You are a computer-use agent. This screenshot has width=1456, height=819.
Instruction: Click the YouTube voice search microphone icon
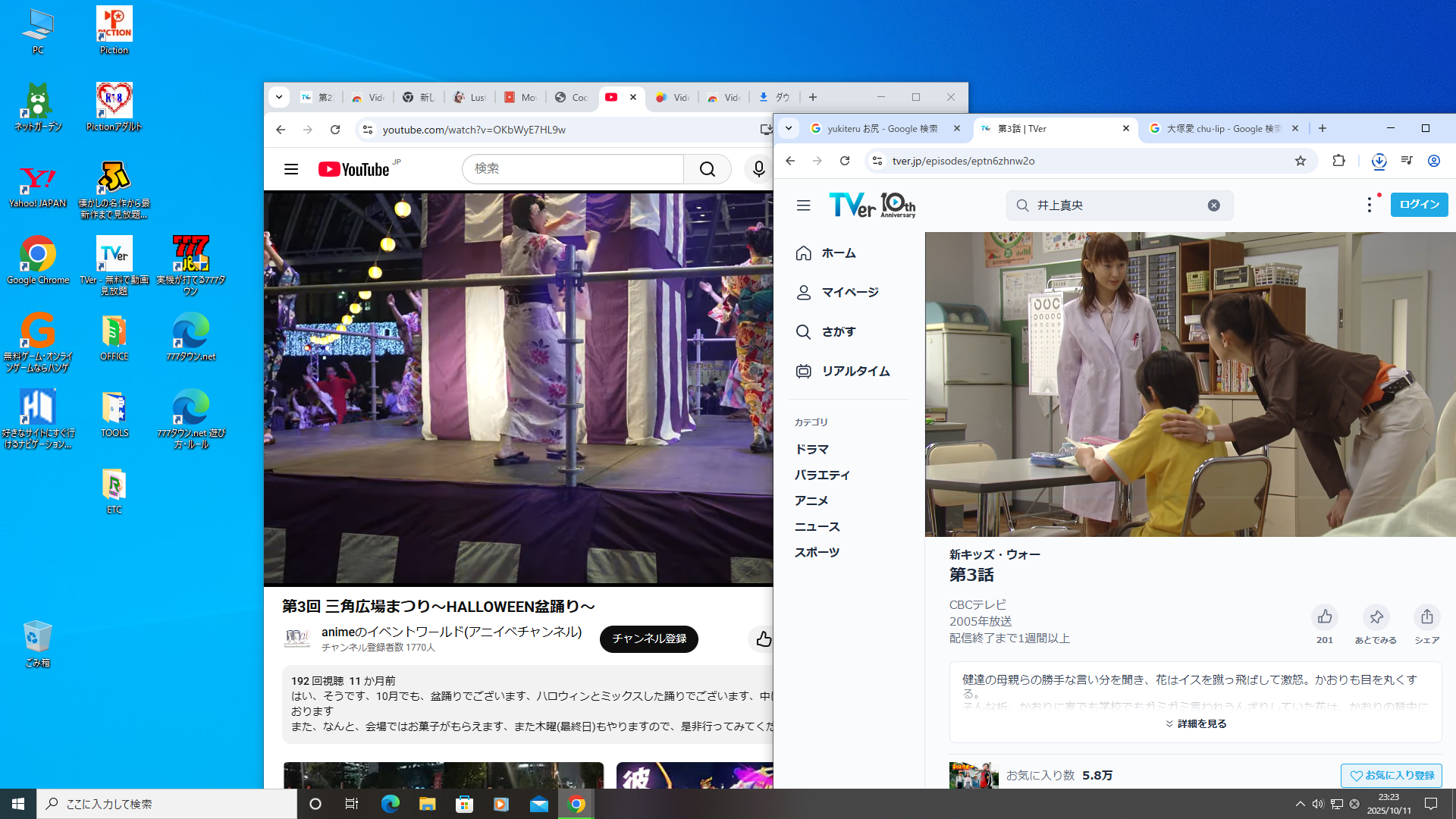758,168
